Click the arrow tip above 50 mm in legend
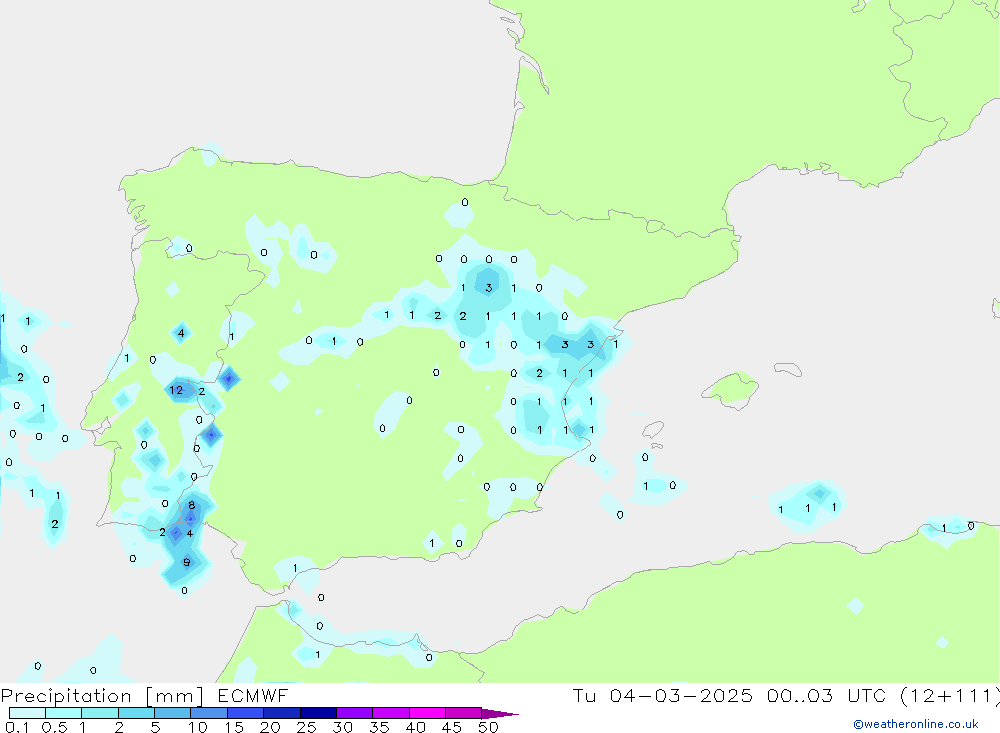Viewport: 1000px width, 733px height. coord(500,714)
